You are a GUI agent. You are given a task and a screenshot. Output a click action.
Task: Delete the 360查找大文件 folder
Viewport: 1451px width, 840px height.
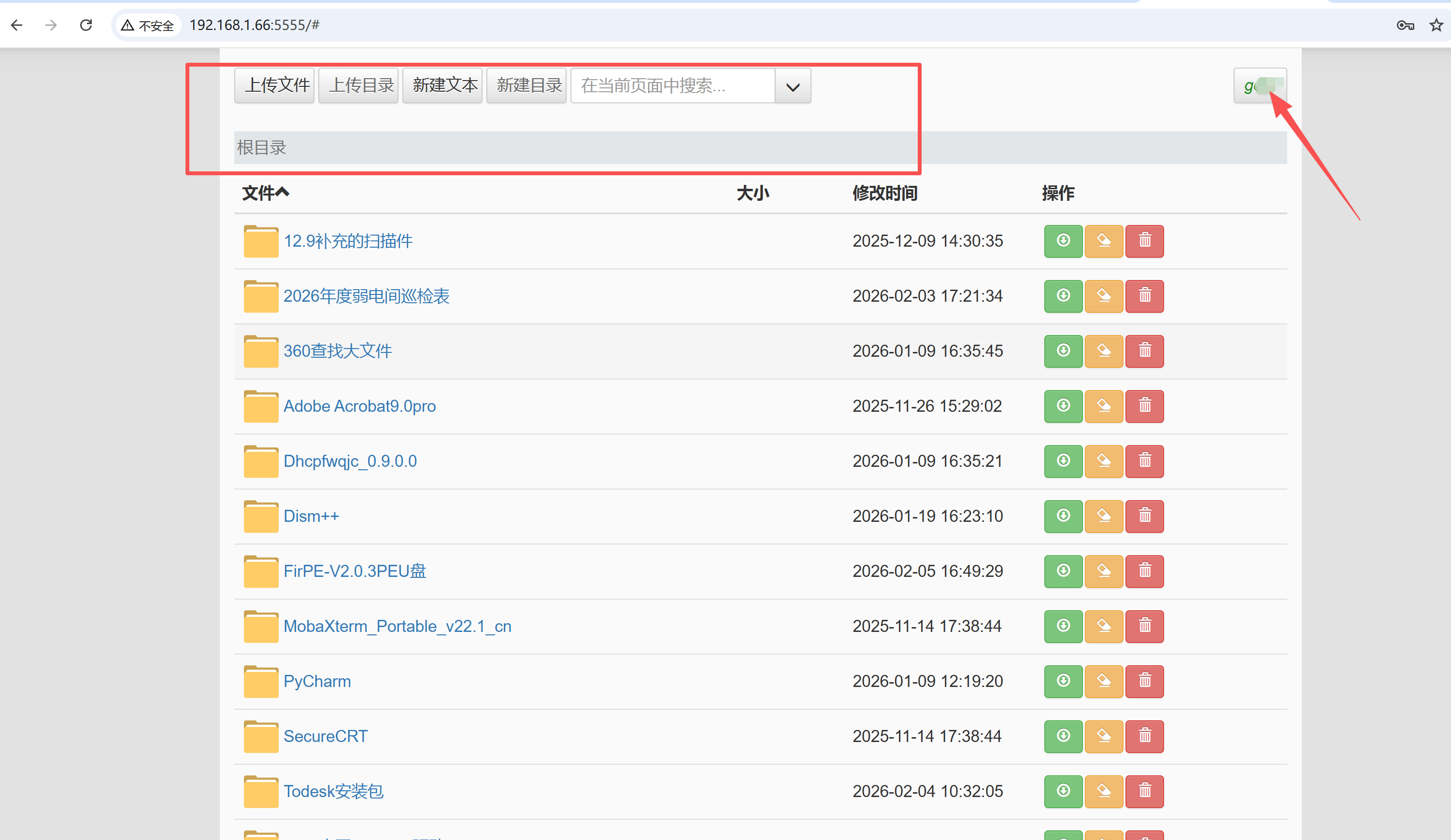click(x=1144, y=351)
